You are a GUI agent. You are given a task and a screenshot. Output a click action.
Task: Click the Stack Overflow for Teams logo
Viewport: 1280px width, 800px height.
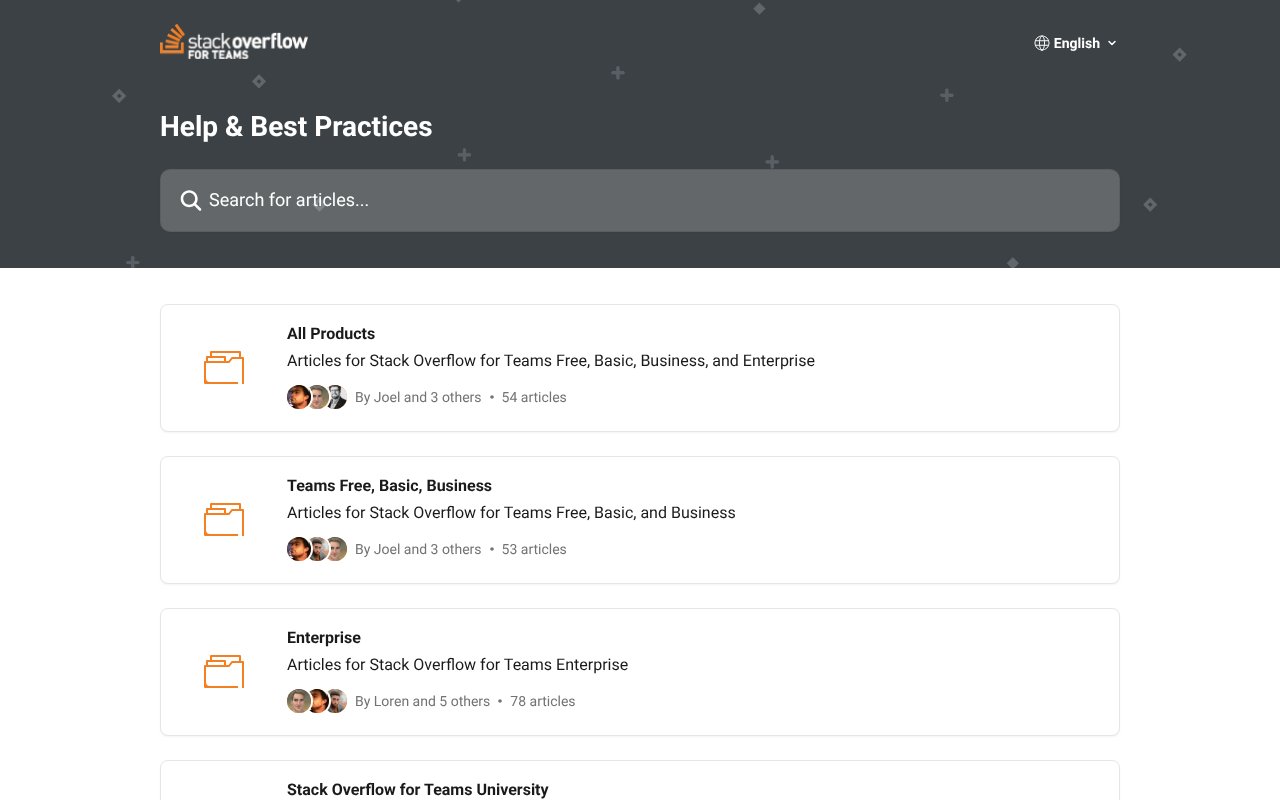pyautogui.click(x=234, y=42)
